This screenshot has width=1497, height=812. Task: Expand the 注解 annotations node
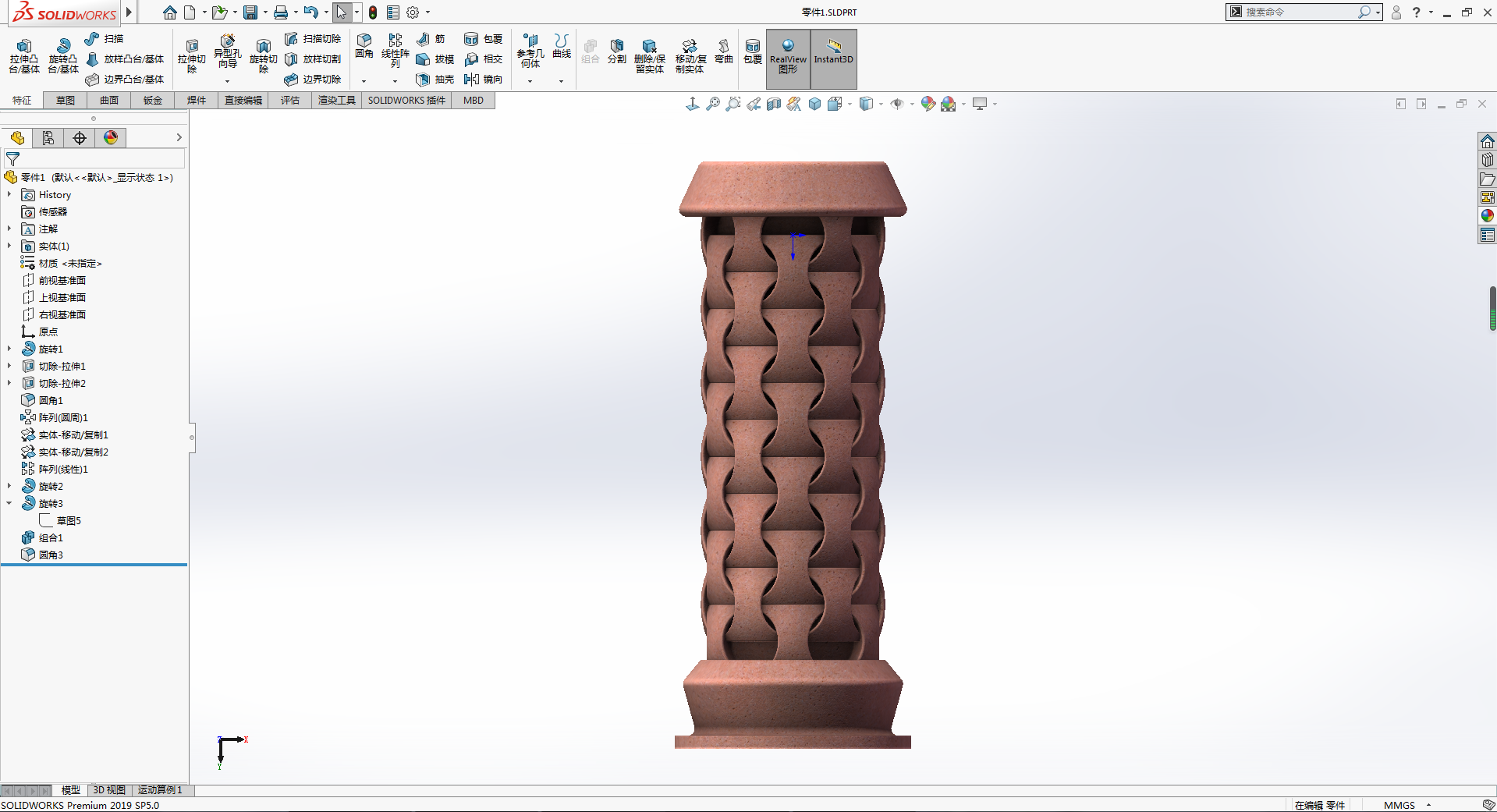(9, 229)
